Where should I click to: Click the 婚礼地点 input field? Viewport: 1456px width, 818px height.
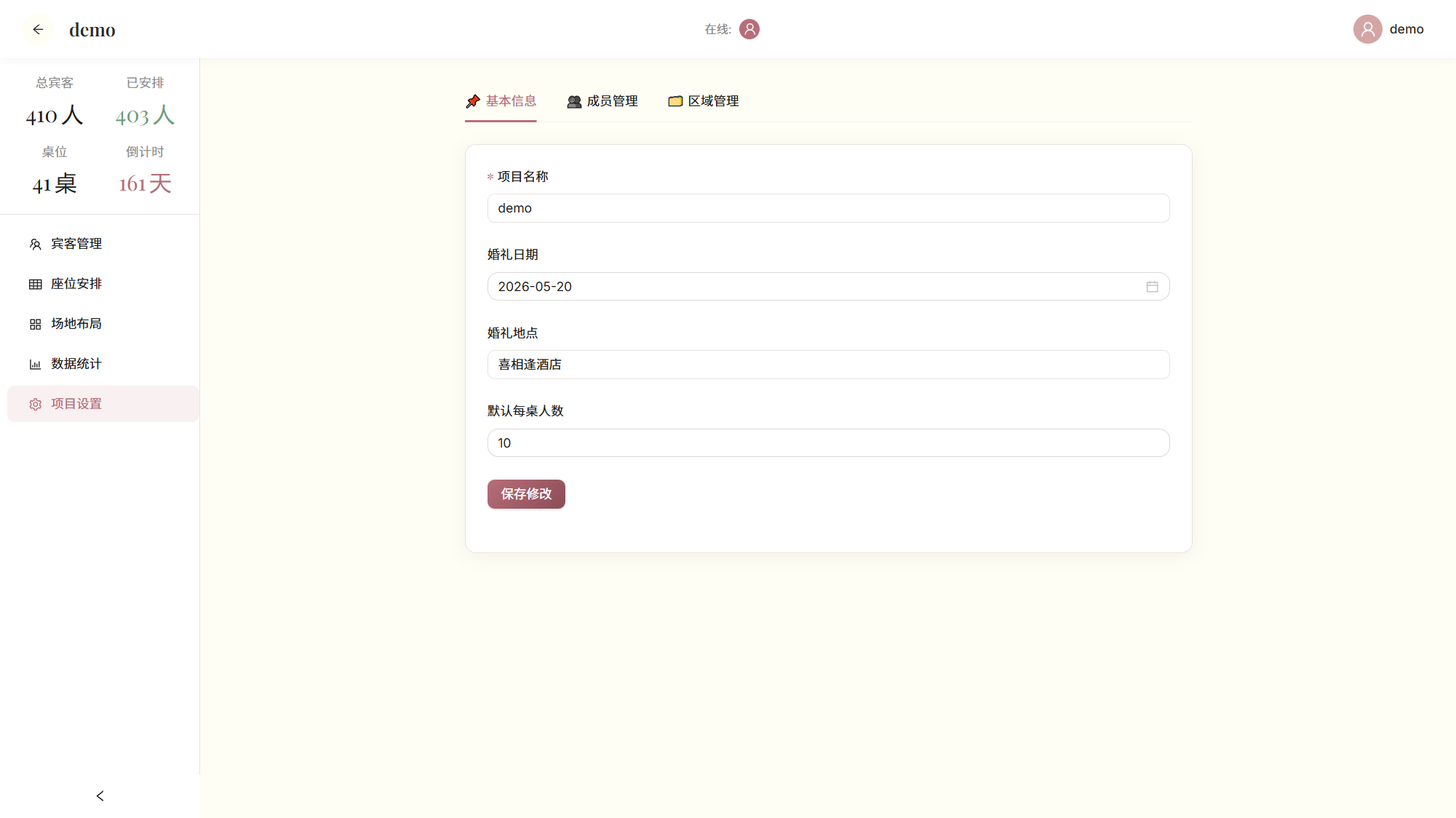click(828, 365)
